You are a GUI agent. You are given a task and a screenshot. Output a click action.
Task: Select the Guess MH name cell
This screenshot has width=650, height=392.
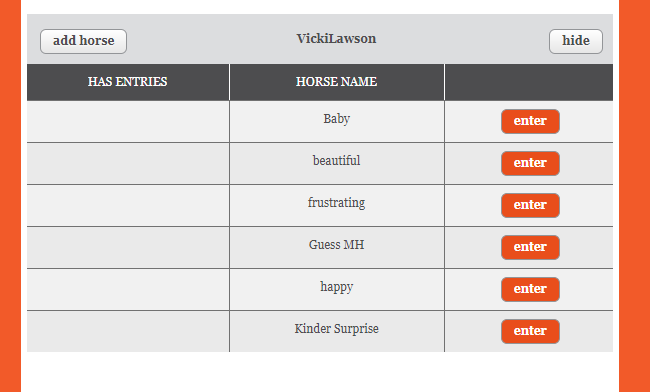pyautogui.click(x=337, y=247)
